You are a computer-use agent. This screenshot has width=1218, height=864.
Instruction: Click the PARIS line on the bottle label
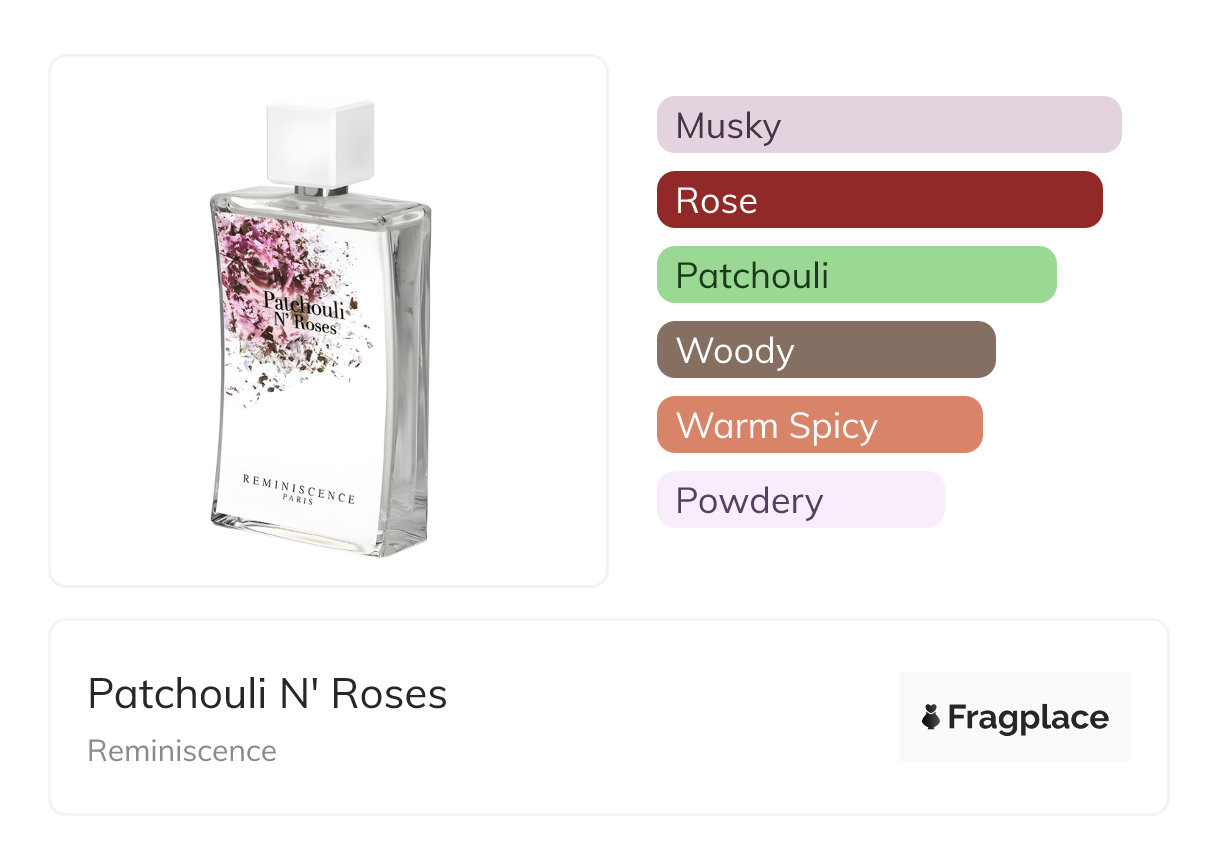tap(298, 499)
